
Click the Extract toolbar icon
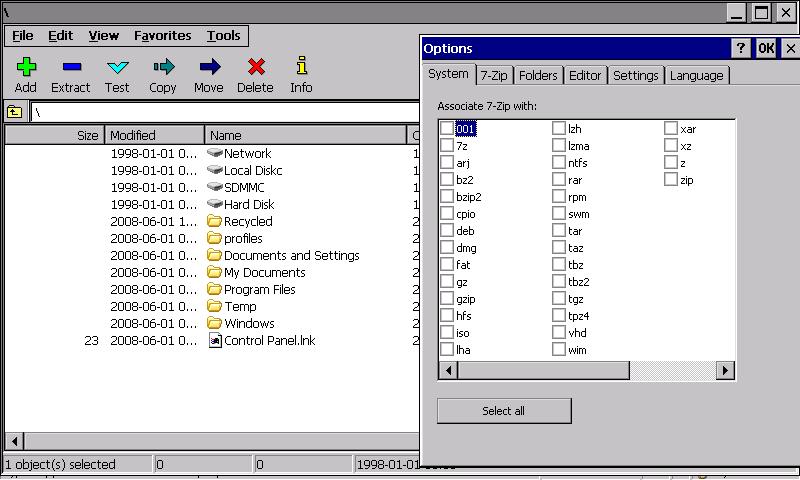pos(71,67)
